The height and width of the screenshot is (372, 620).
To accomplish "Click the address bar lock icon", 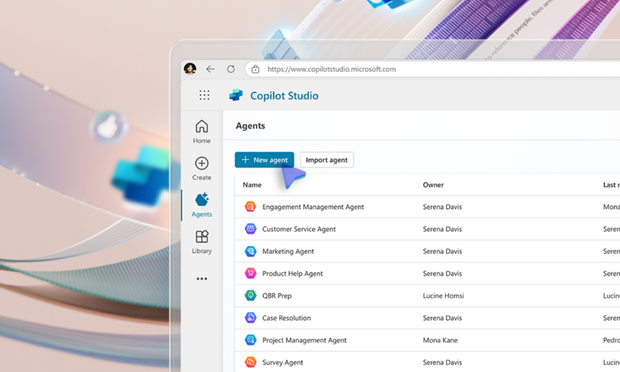I will [x=255, y=69].
